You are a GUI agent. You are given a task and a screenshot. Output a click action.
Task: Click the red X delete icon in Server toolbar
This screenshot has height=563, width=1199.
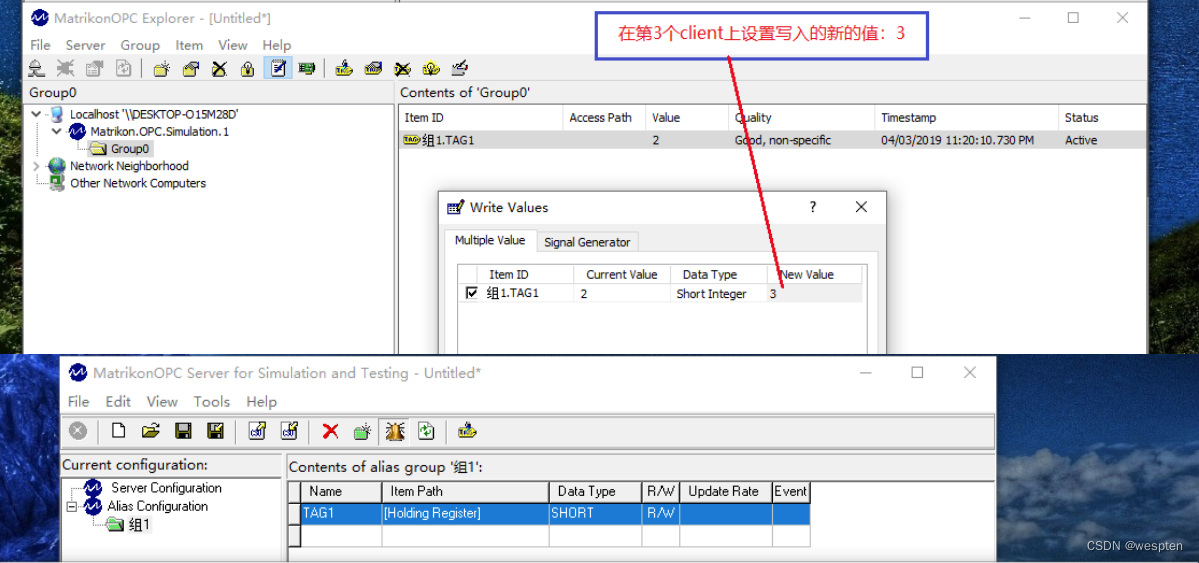[x=330, y=431]
